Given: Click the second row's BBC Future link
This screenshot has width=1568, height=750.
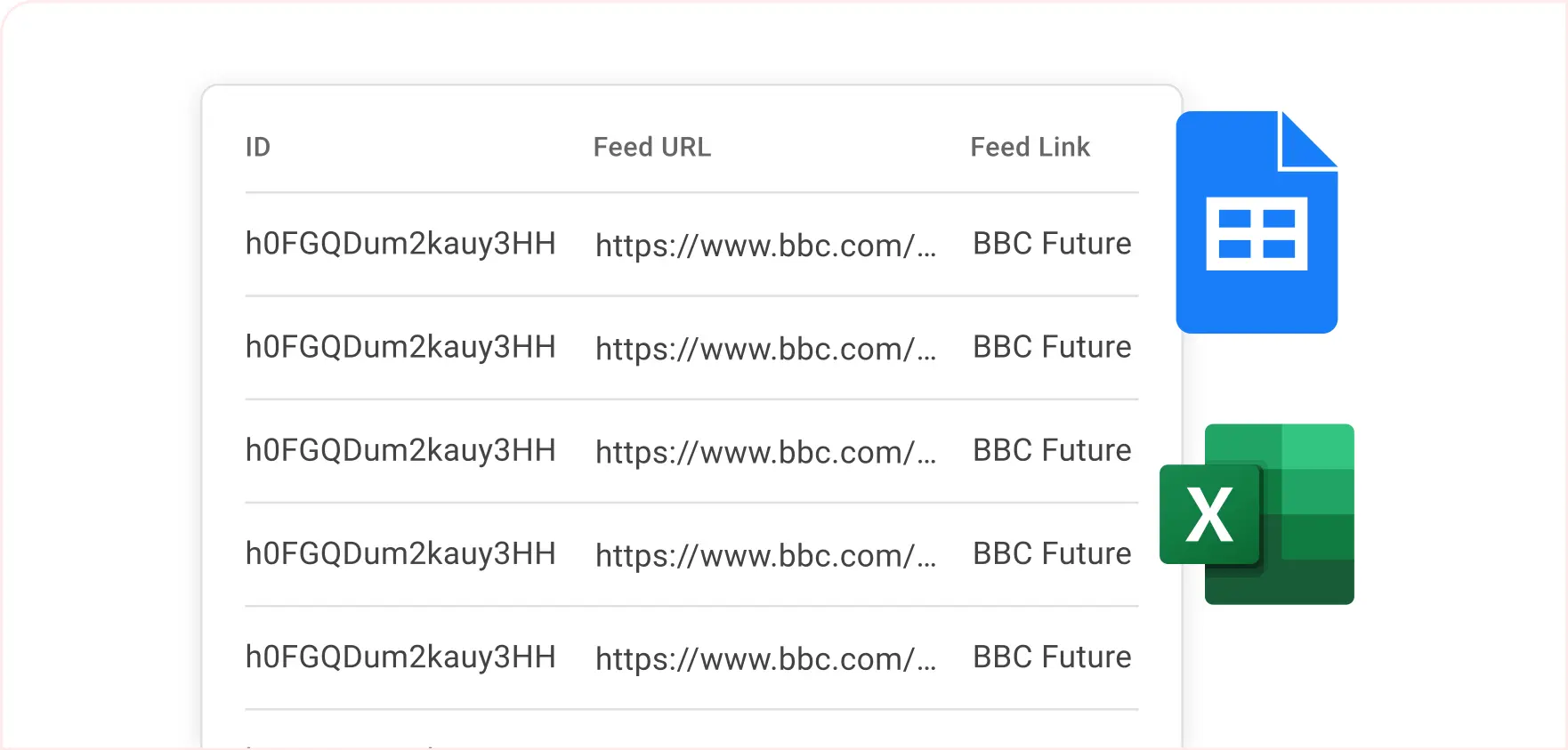Looking at the screenshot, I should 1052,347.
